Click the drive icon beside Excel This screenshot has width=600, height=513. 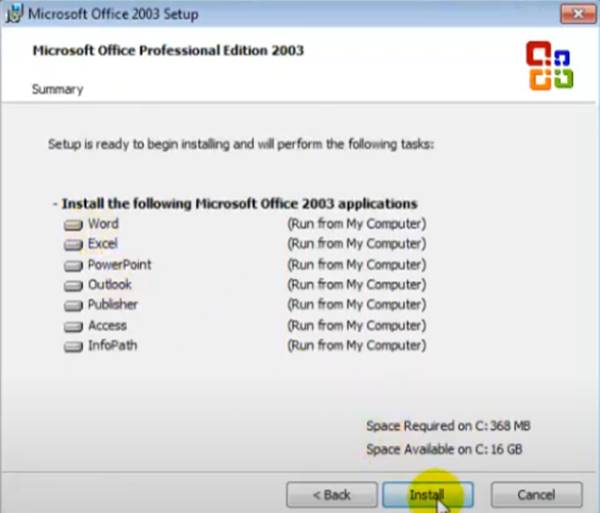click(73, 245)
